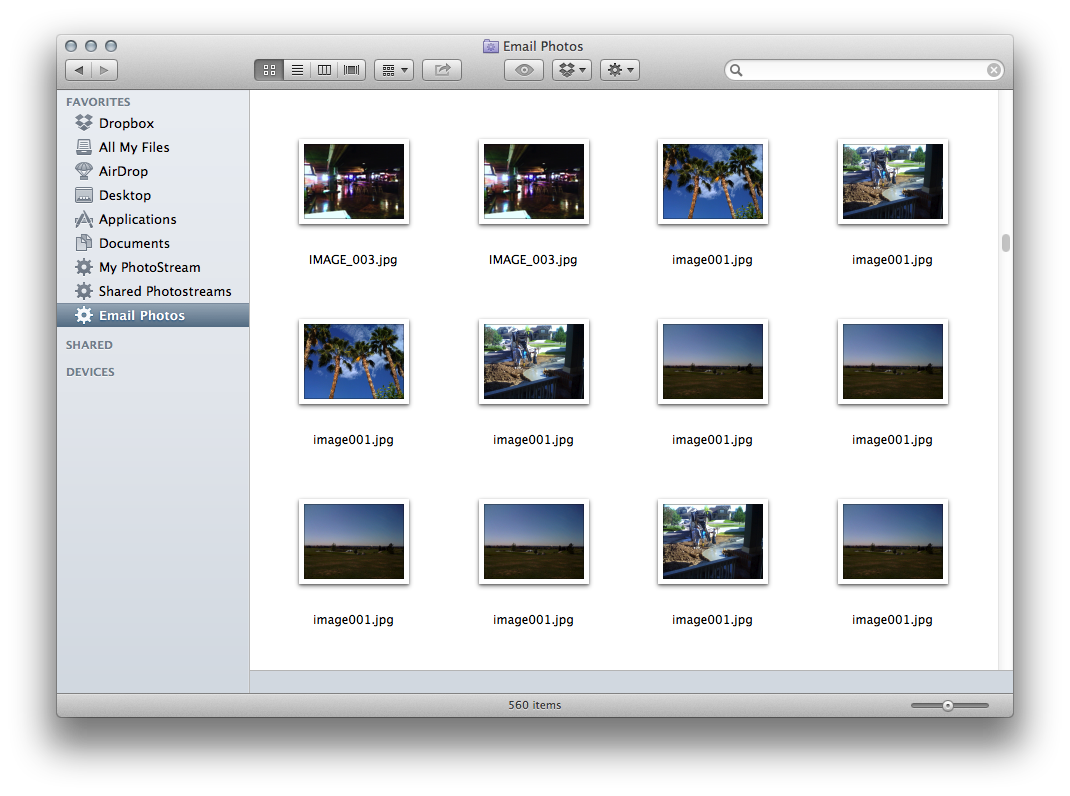1070x796 pixels.
Task: Click the Shared Photostreams gear icon
Action: (x=84, y=291)
